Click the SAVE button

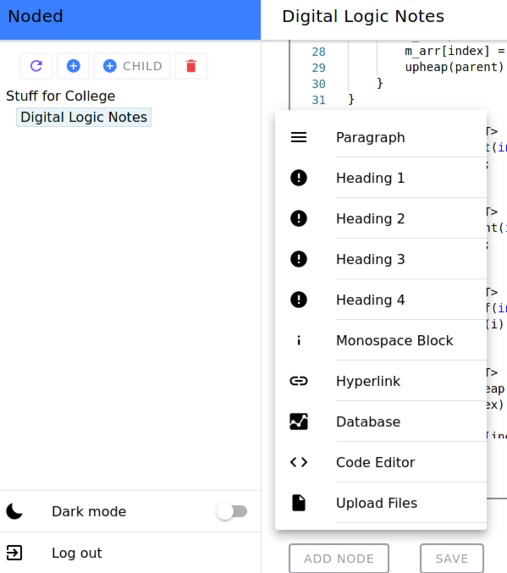pos(452,558)
